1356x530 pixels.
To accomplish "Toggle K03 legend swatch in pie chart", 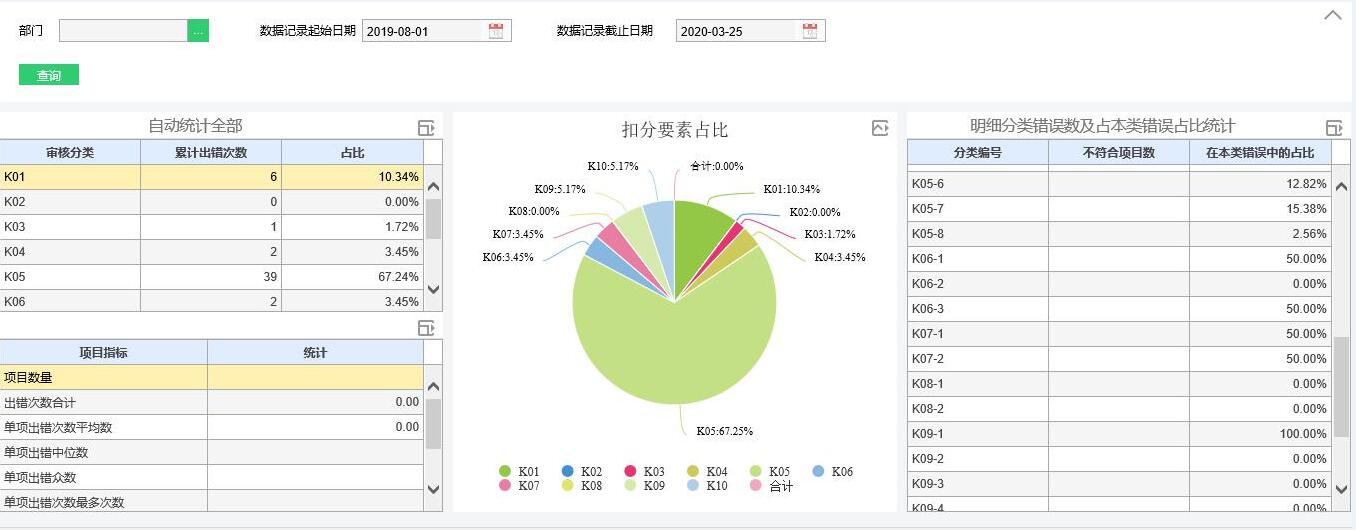I will (x=630, y=471).
